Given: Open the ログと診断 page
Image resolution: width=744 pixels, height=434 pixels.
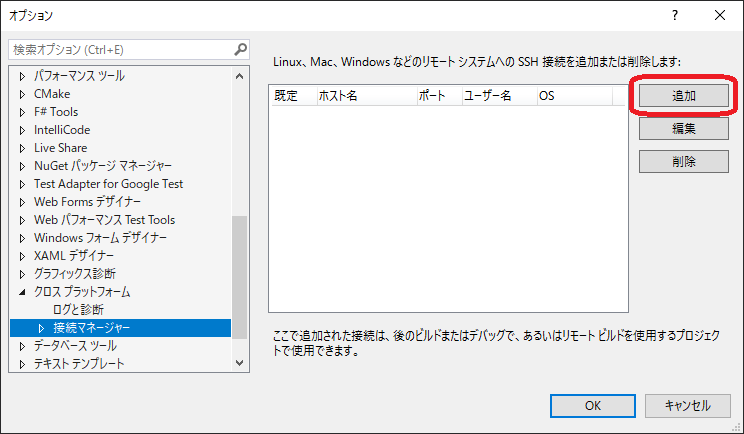Looking at the screenshot, I should 78,310.
